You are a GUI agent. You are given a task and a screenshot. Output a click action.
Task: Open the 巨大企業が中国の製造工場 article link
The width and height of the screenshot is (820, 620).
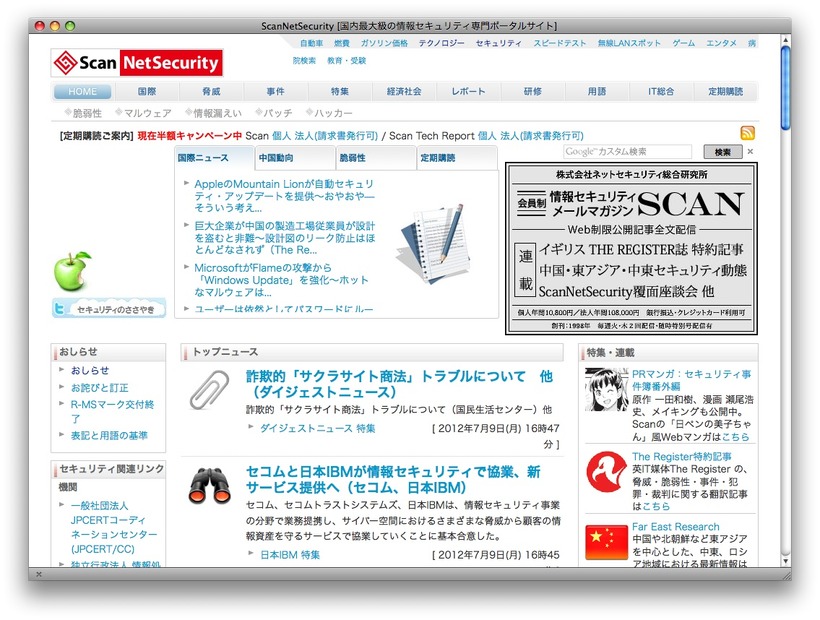pos(285,238)
